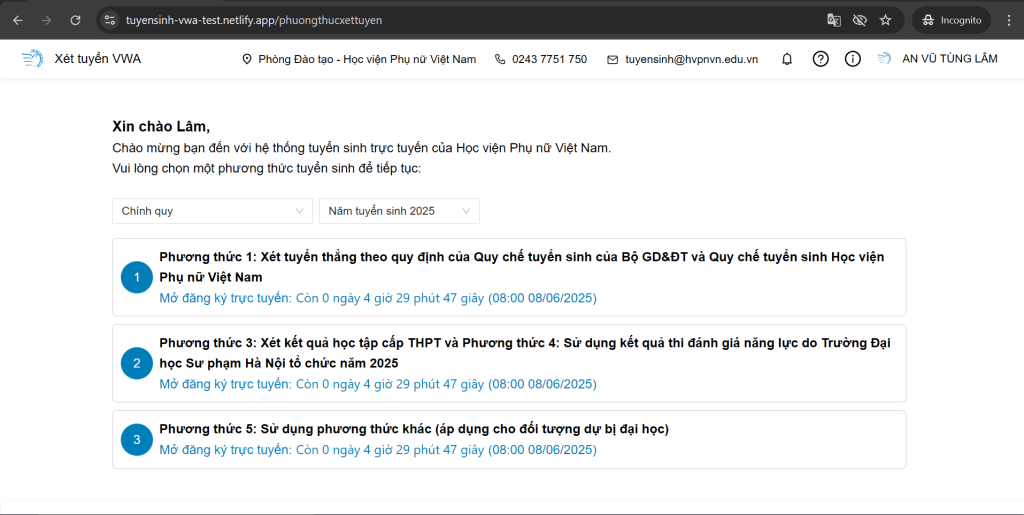The image size is (1024, 515).
Task: Click the number 1 circle badge
Action: [137, 277]
